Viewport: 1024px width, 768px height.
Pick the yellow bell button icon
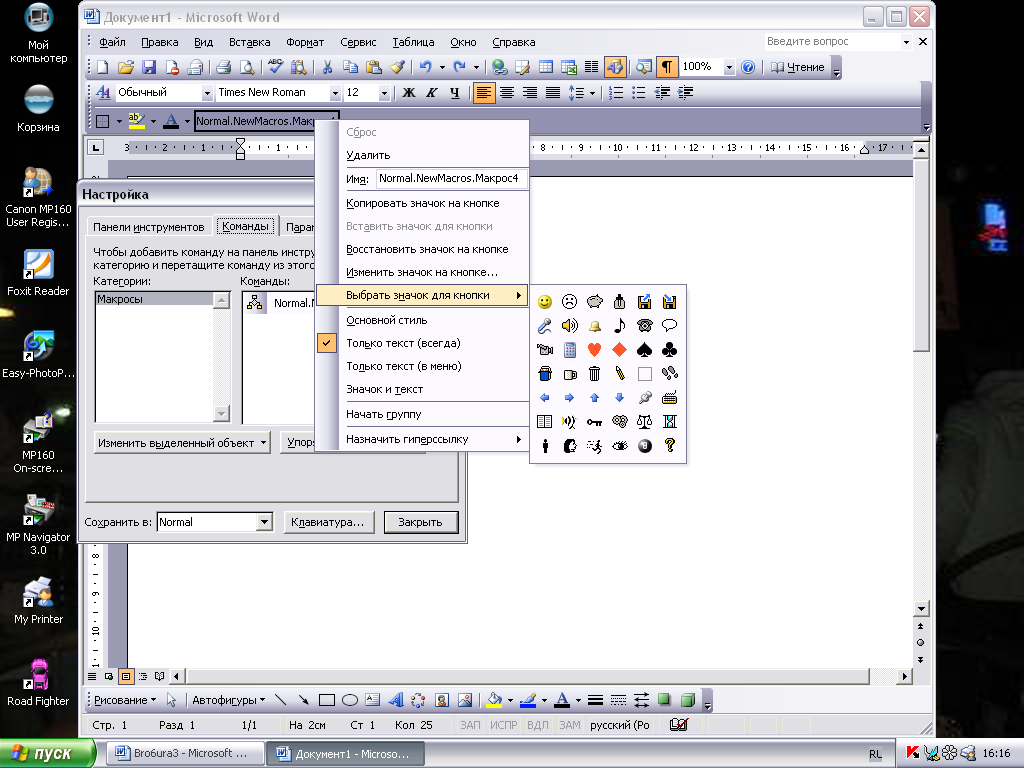pos(594,326)
